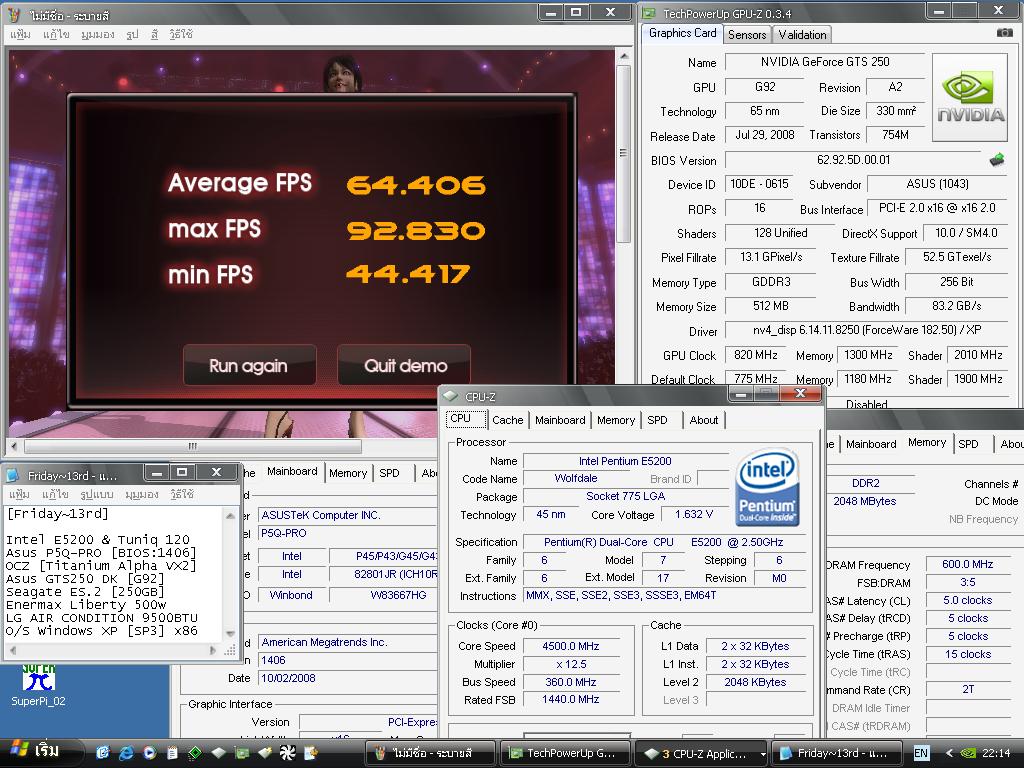Open the Sensors tab in GPU-Z
1024x768 pixels.
[x=746, y=35]
